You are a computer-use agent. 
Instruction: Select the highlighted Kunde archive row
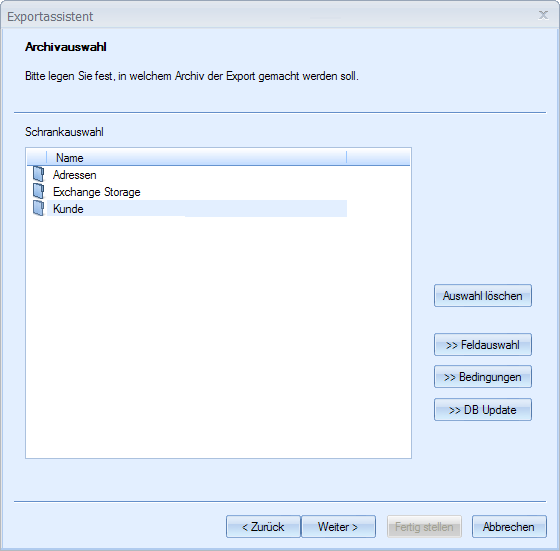(197, 209)
